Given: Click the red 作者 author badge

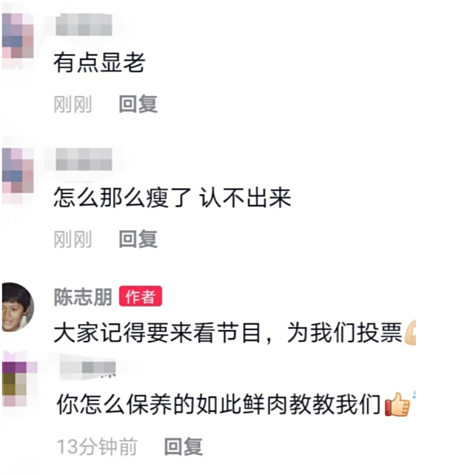Looking at the screenshot, I should pyautogui.click(x=140, y=296).
